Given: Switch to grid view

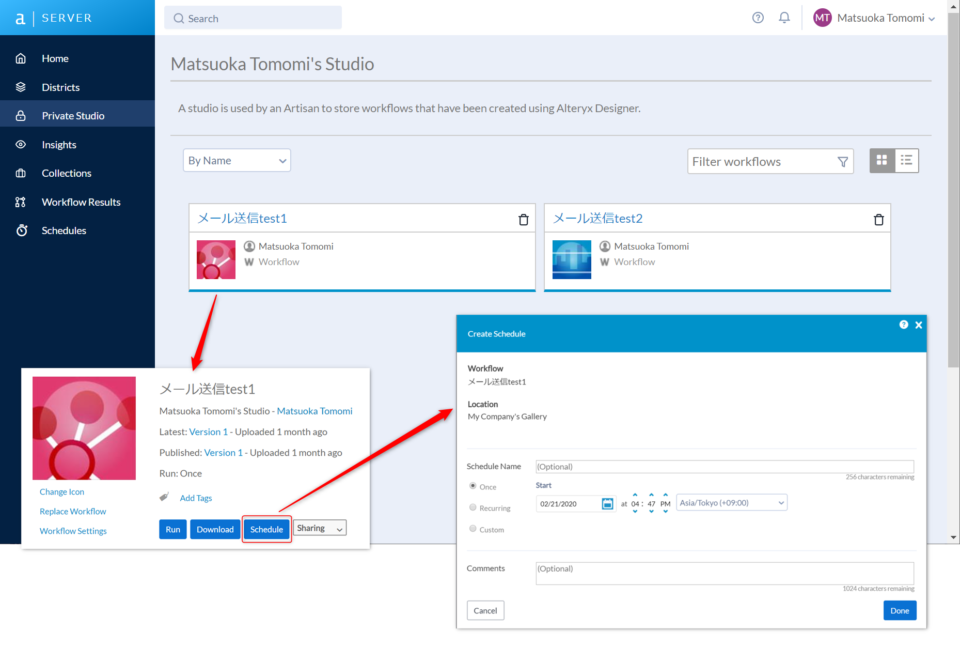Looking at the screenshot, I should click(882, 160).
